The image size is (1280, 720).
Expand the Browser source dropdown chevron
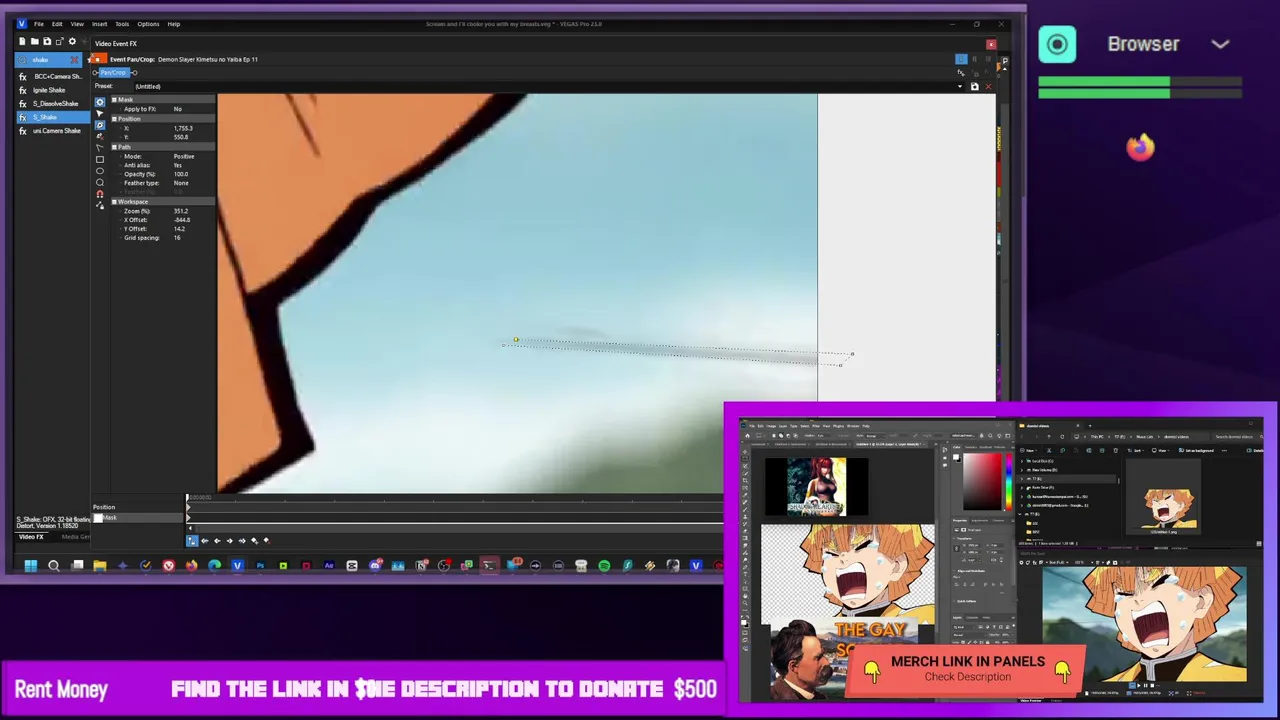point(1220,44)
